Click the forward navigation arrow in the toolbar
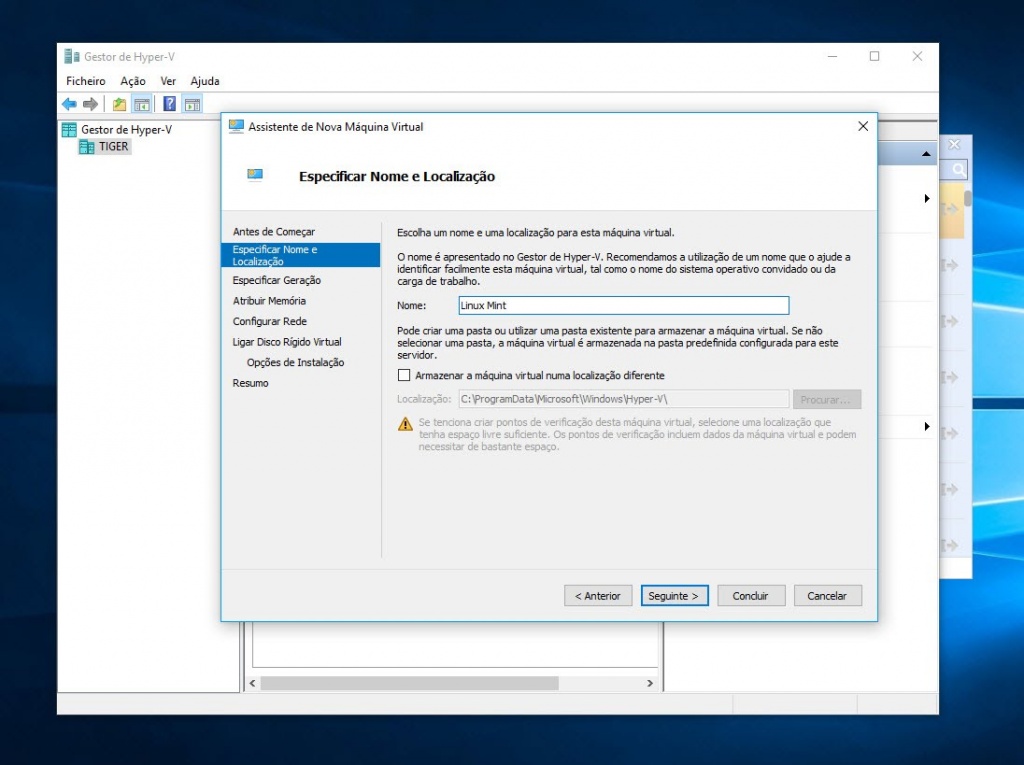The height and width of the screenshot is (765, 1024). 89,104
